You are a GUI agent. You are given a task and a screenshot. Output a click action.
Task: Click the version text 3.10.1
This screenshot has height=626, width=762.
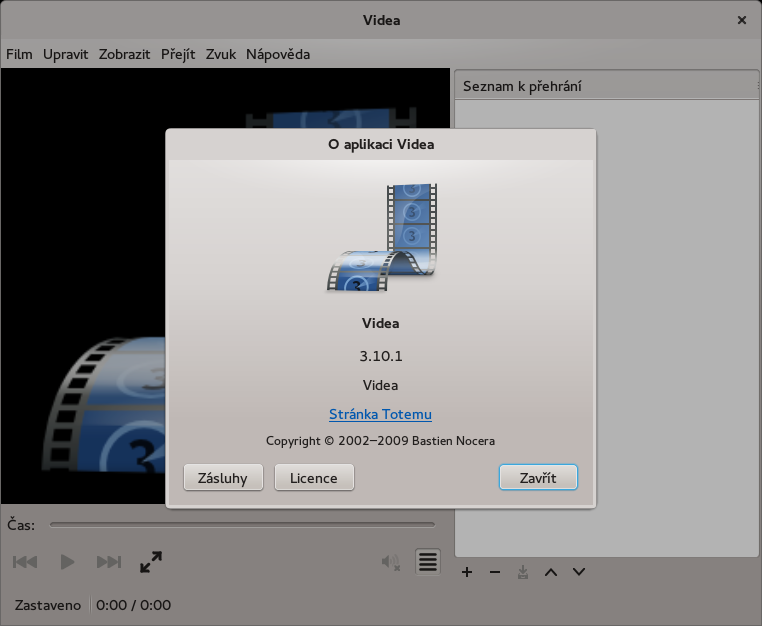(381, 356)
